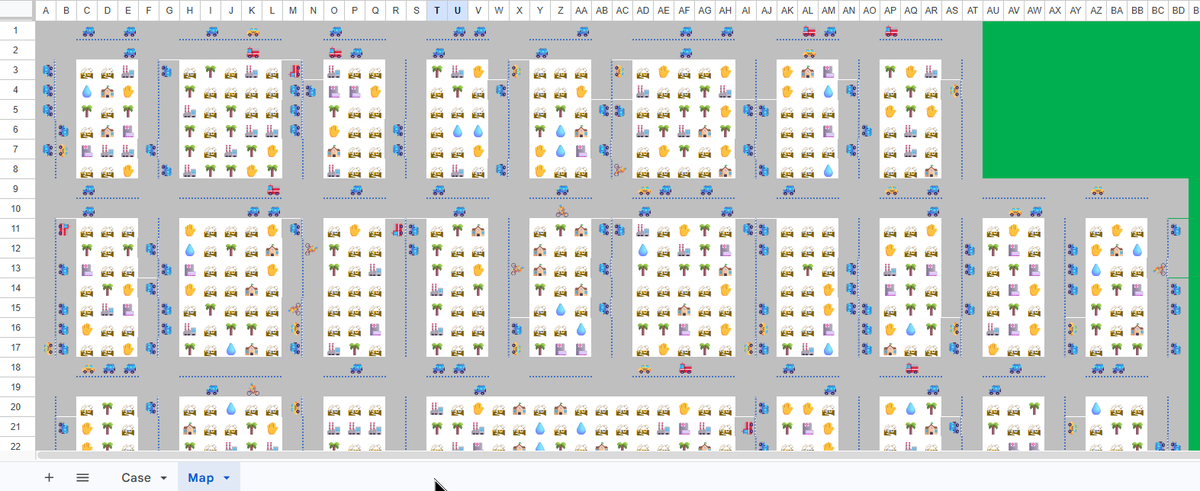Screen dimensions: 1200x491
Task: Click the water drop in cell C4
Action: [x=87, y=91]
